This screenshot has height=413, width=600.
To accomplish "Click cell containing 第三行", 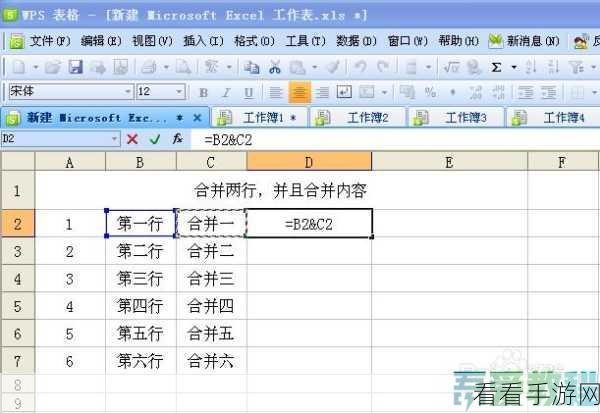I will point(140,278).
